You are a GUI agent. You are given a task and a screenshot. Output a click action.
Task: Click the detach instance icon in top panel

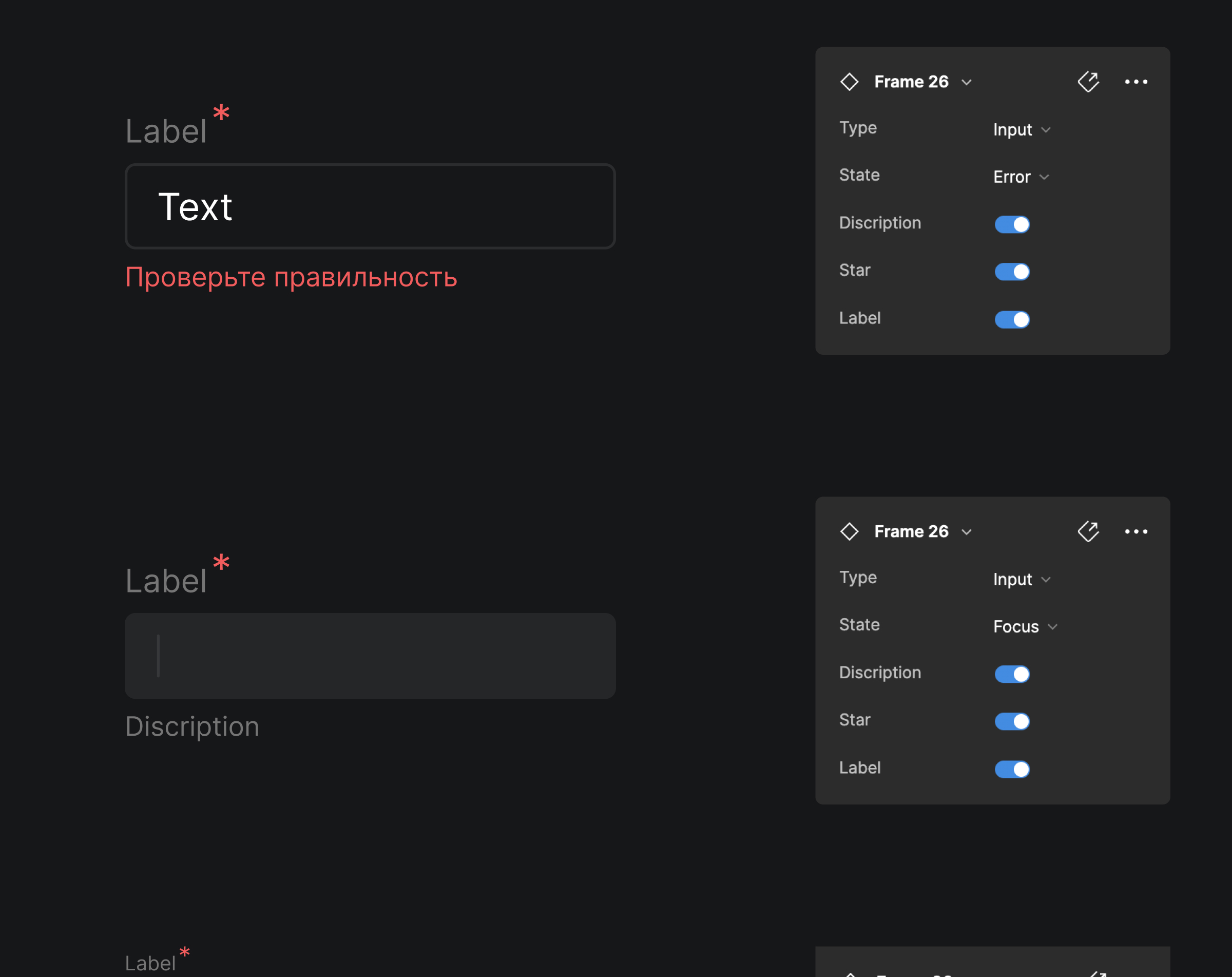coord(1088,82)
